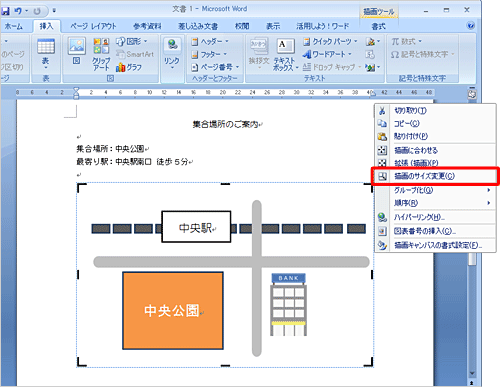
Task: Open the ページ番号 page number dropdown
Action: point(215,67)
